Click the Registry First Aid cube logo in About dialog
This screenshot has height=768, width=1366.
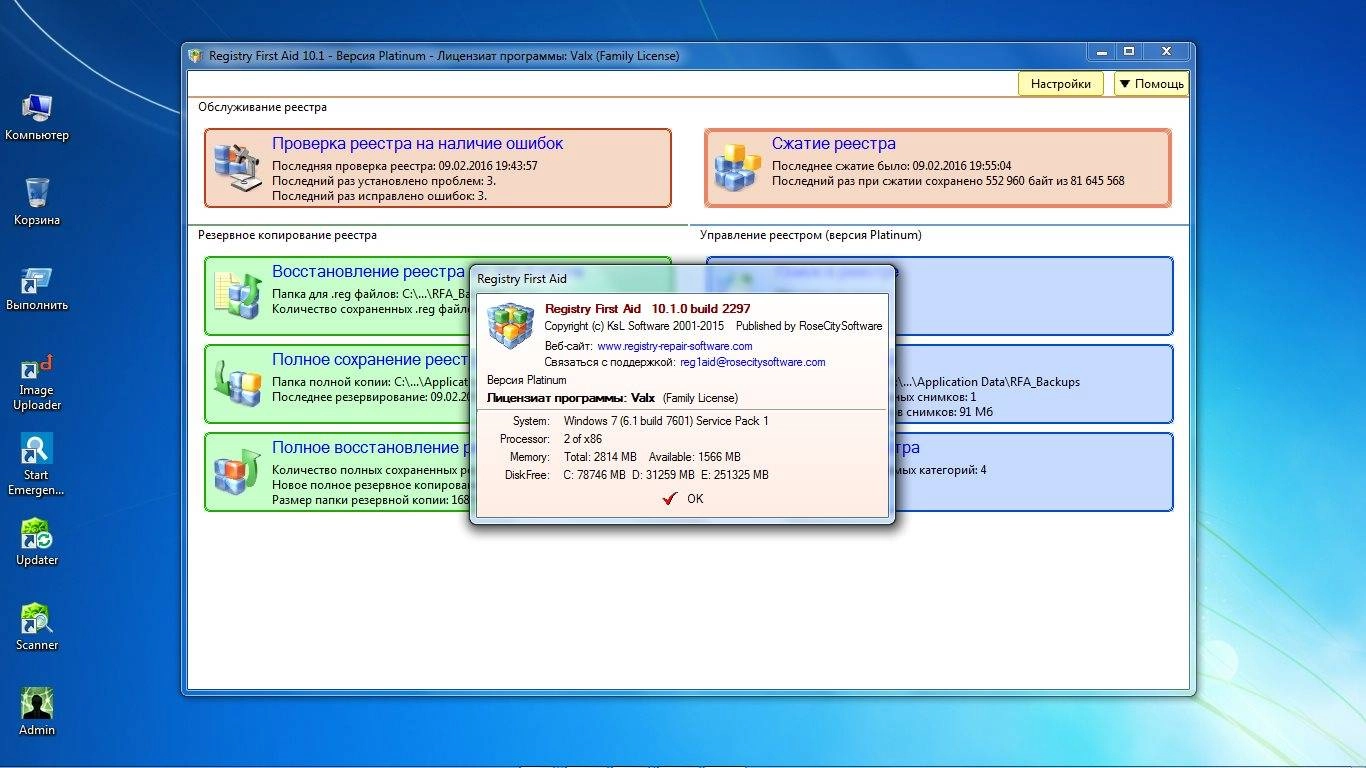coord(510,326)
